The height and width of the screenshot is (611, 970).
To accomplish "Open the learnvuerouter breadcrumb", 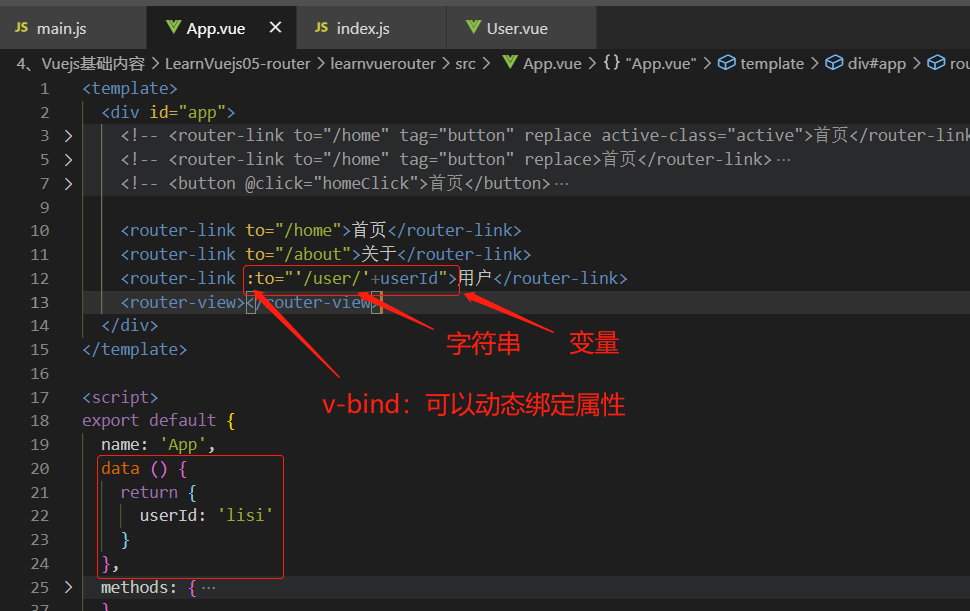I will [x=383, y=64].
